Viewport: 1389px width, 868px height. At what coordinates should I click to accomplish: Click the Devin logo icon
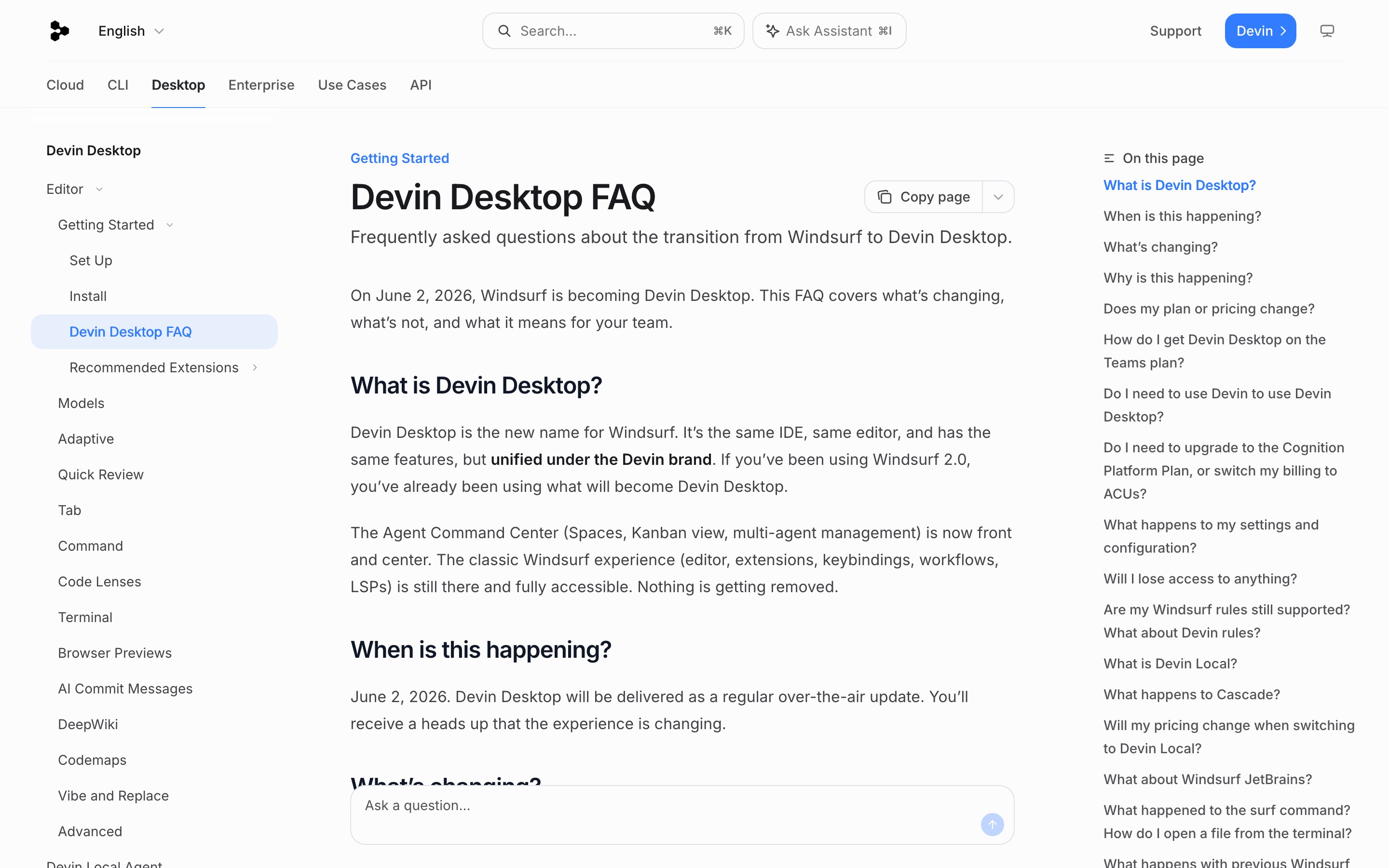point(59,31)
